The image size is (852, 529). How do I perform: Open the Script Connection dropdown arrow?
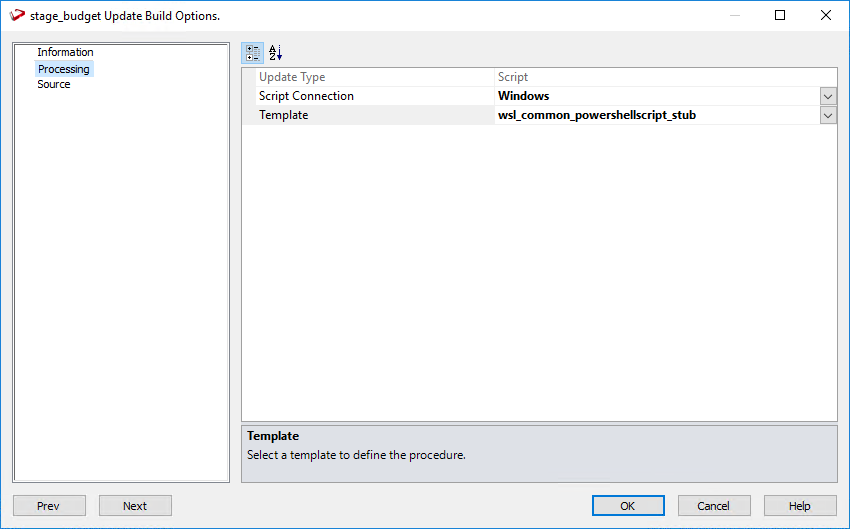point(828,96)
